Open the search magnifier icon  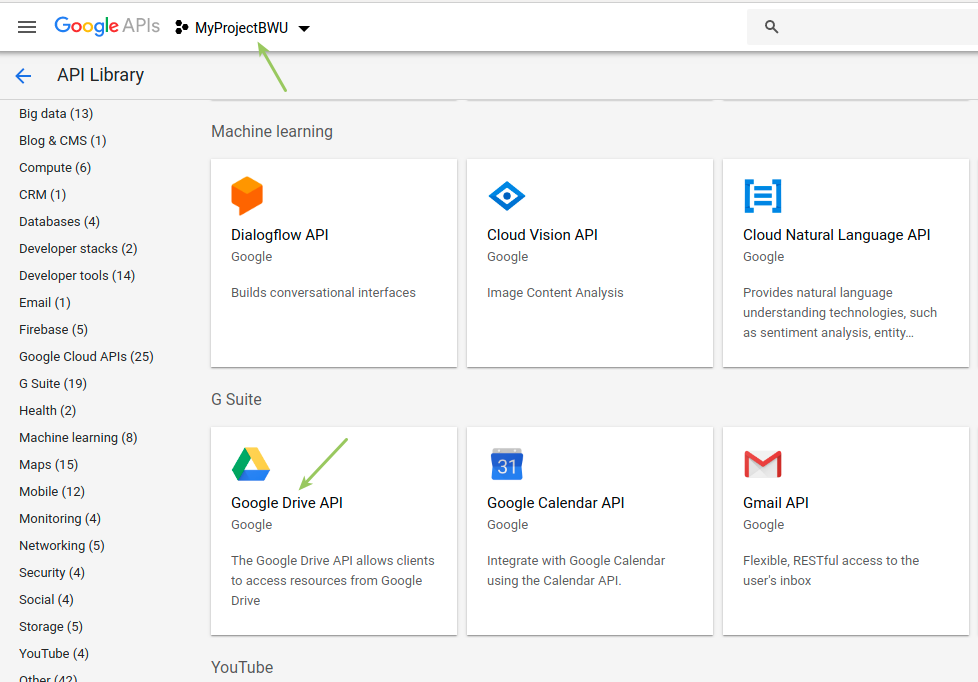[770, 27]
